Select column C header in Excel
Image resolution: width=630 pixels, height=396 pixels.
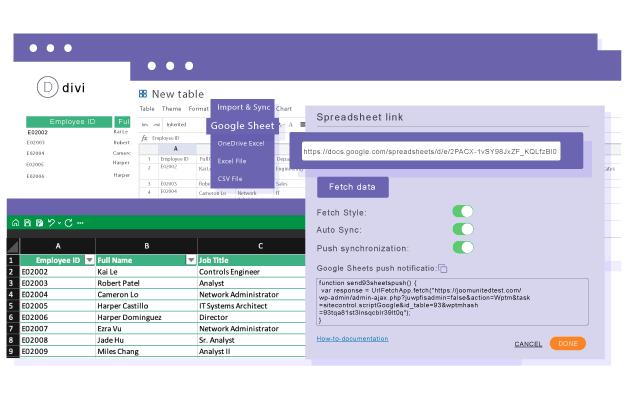tap(252, 246)
